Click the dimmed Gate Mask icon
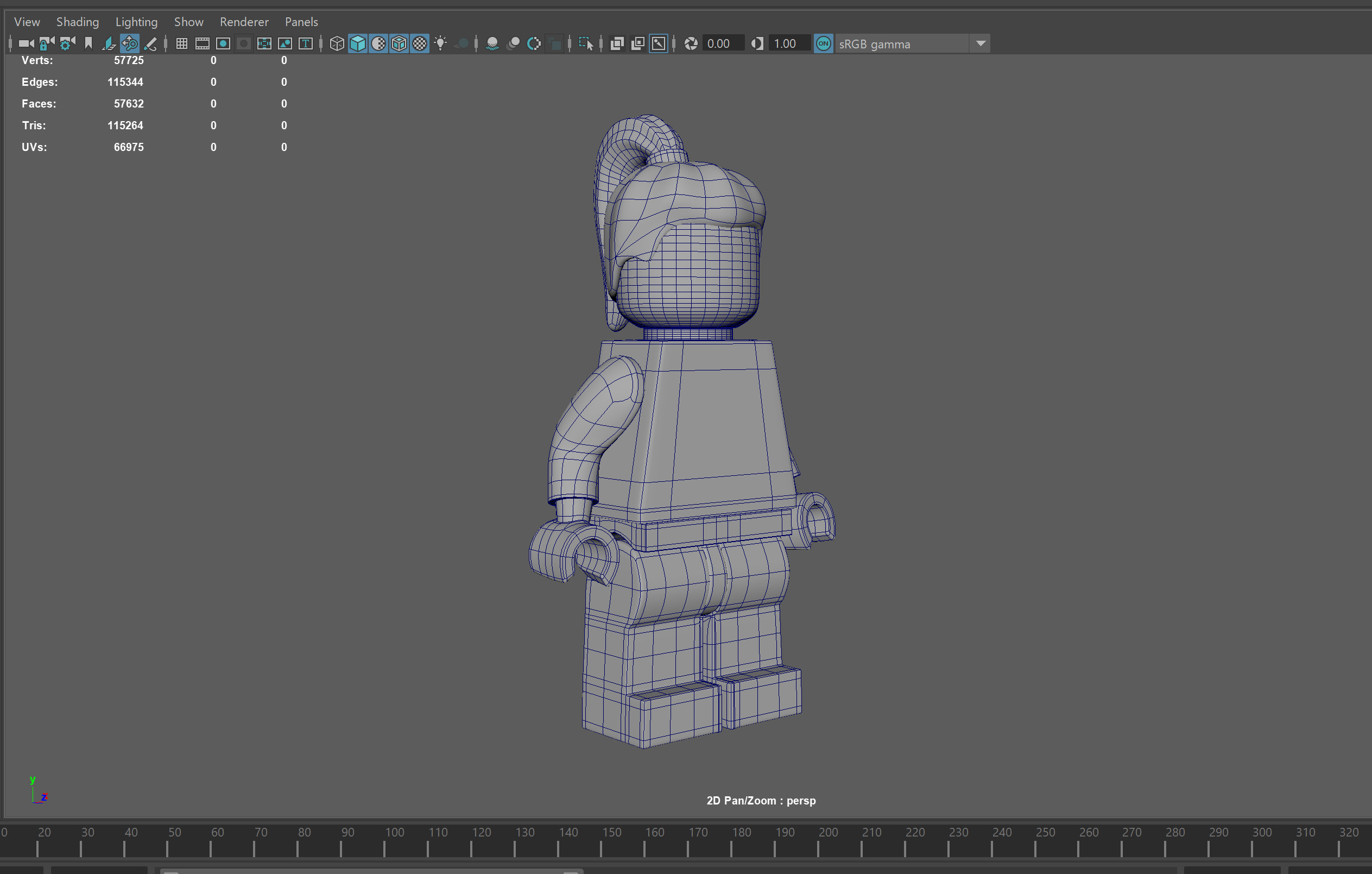 tap(244, 43)
